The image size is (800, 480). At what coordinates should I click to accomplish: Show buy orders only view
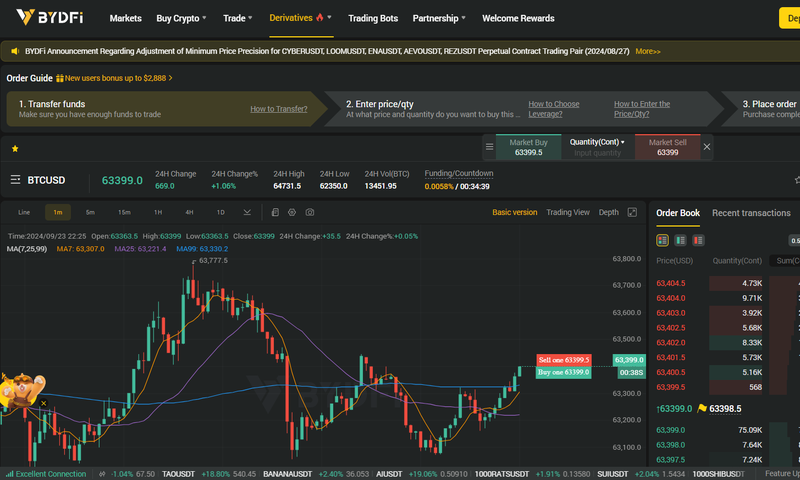[x=680, y=240]
